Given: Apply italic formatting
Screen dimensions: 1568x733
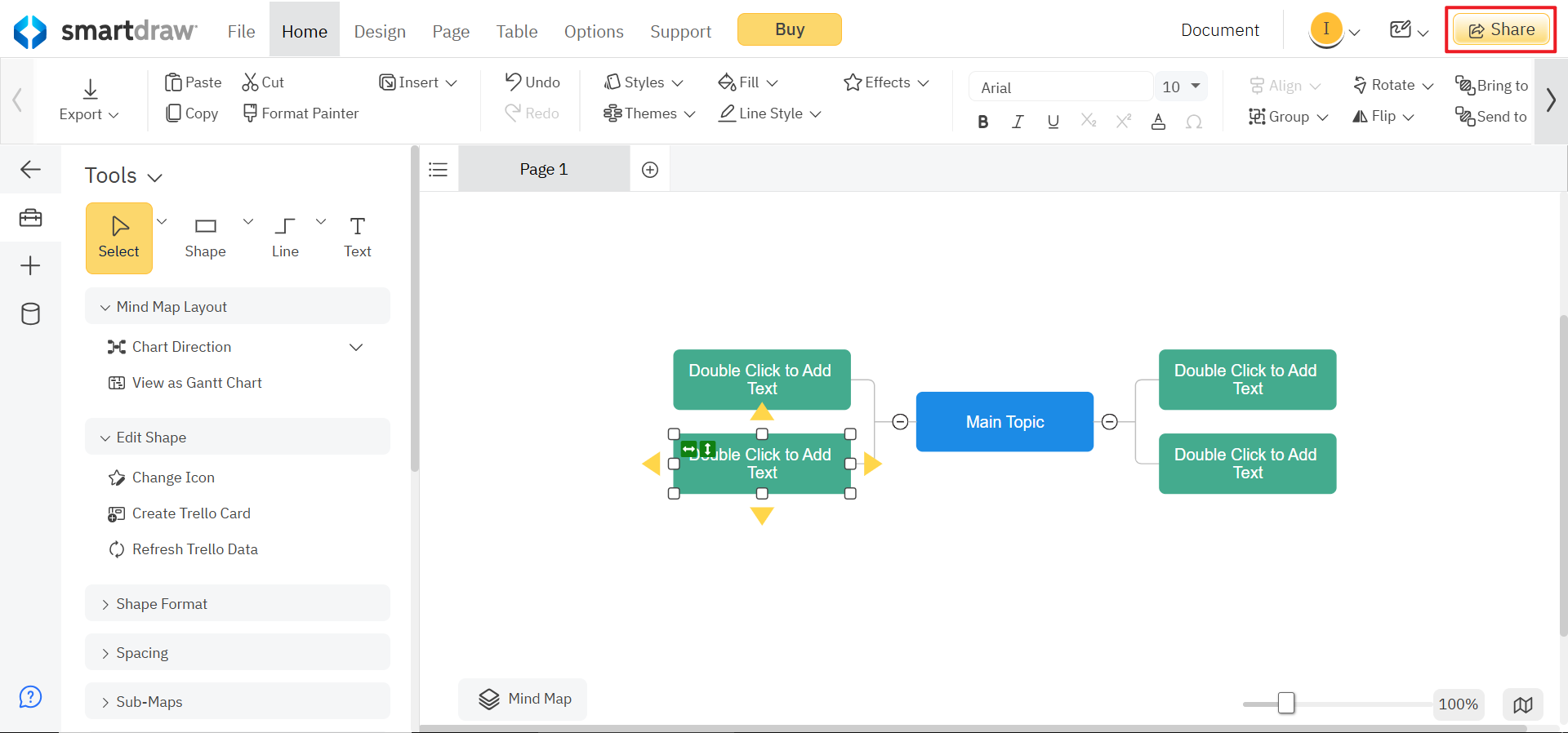Looking at the screenshot, I should (x=1018, y=122).
